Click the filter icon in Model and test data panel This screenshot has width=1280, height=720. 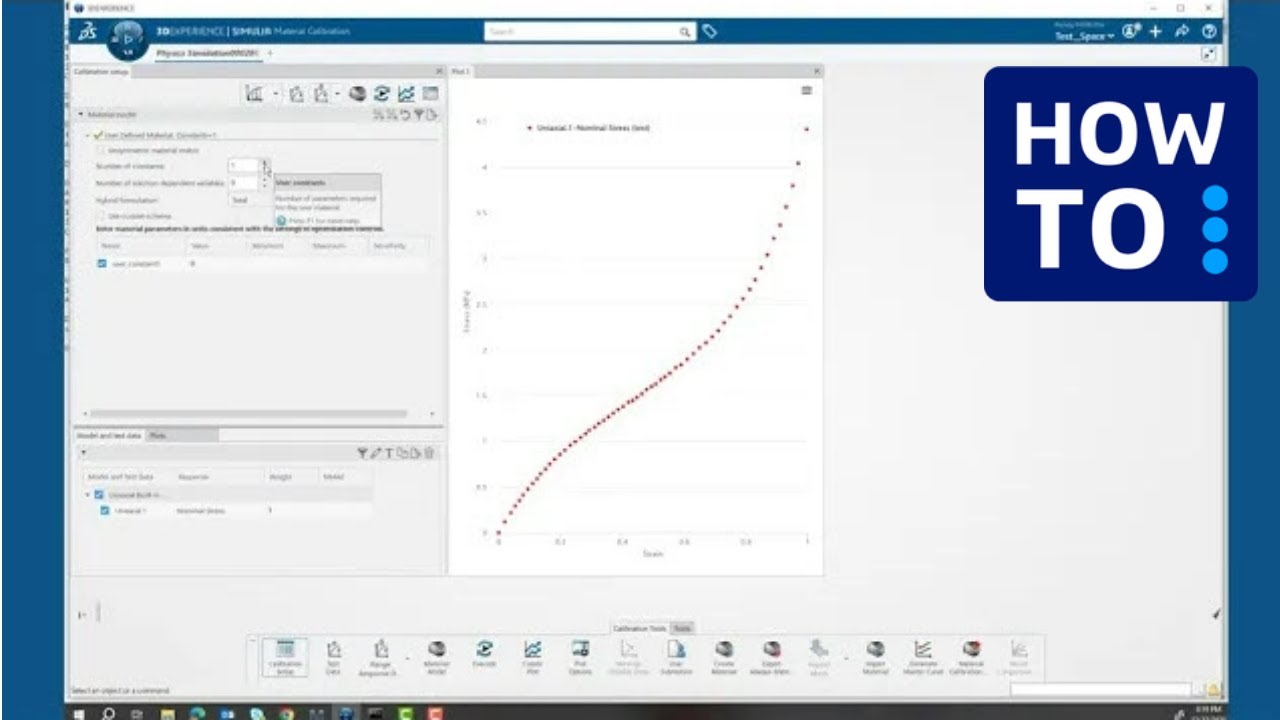pos(363,453)
